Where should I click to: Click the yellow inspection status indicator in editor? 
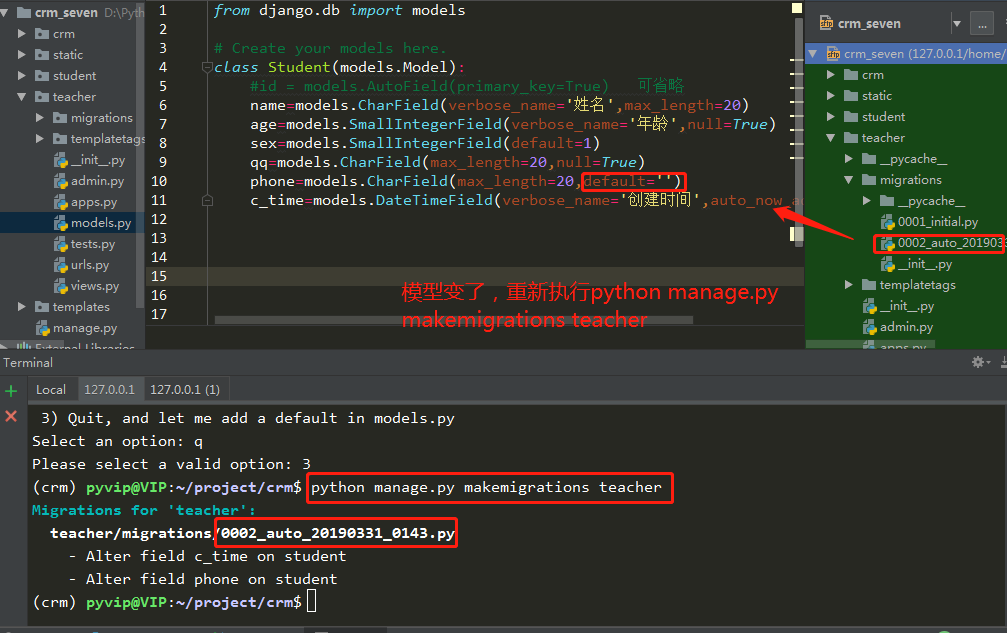pyautogui.click(x=797, y=8)
